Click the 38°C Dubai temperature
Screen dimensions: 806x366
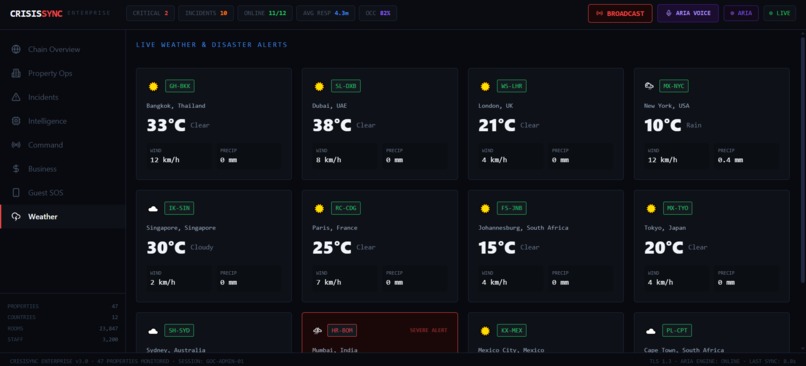(332, 125)
